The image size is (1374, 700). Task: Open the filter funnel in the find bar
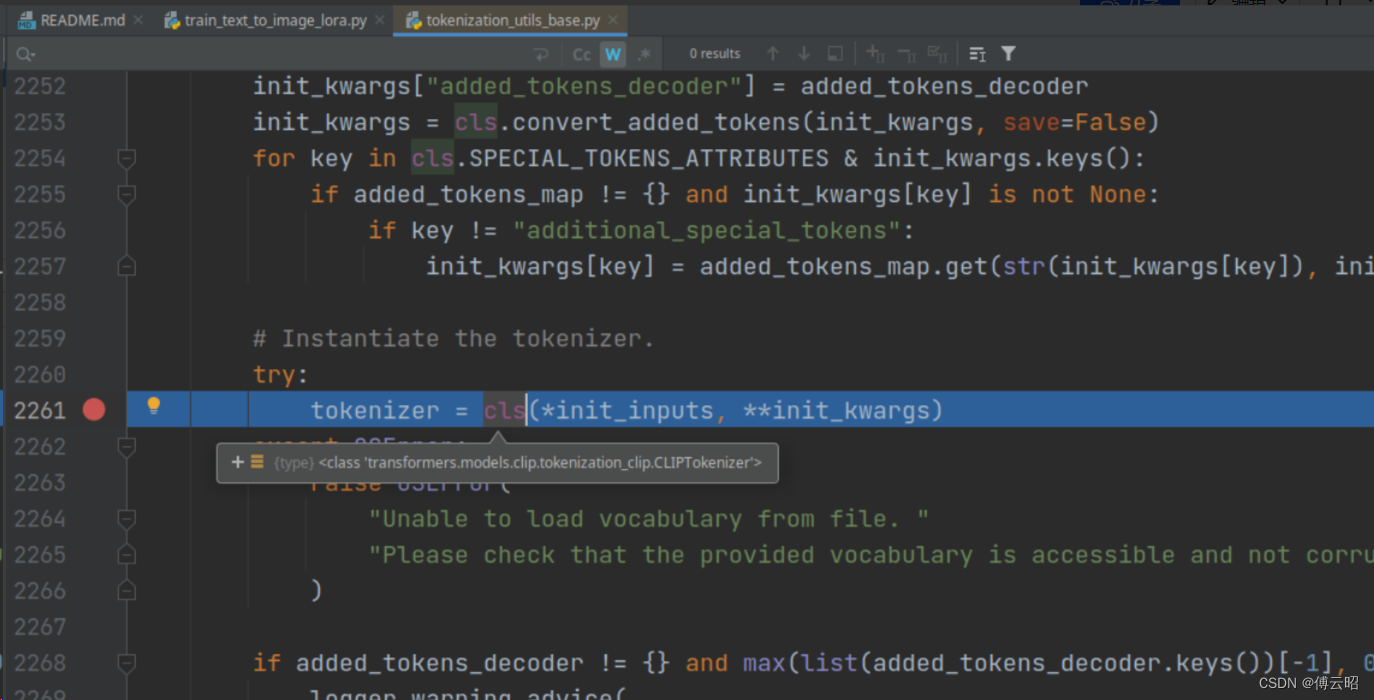click(x=1007, y=53)
